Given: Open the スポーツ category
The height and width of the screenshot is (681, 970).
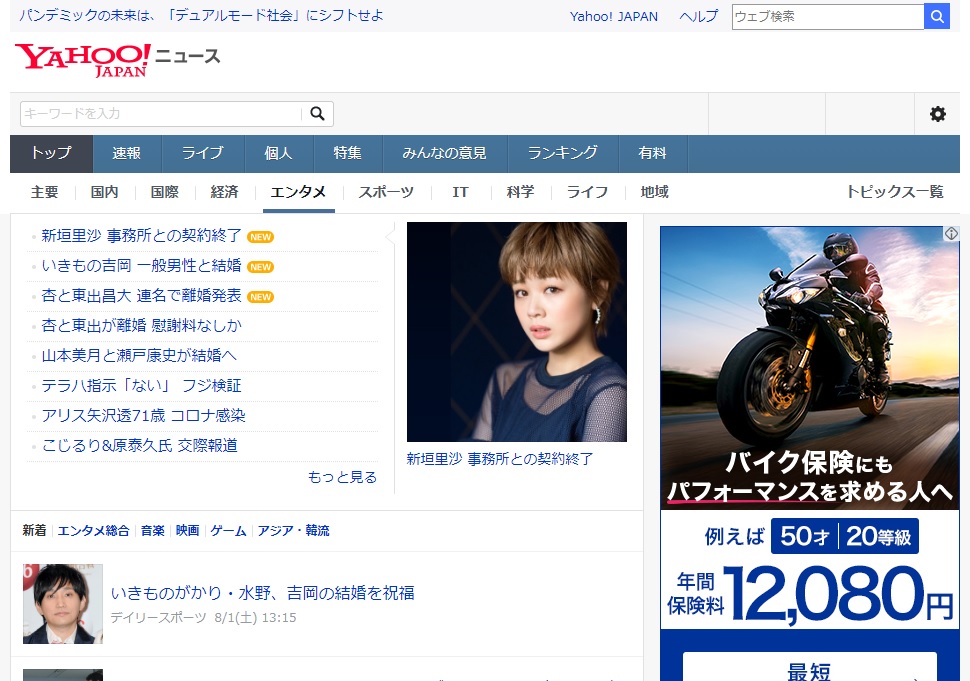Looking at the screenshot, I should click(386, 192).
